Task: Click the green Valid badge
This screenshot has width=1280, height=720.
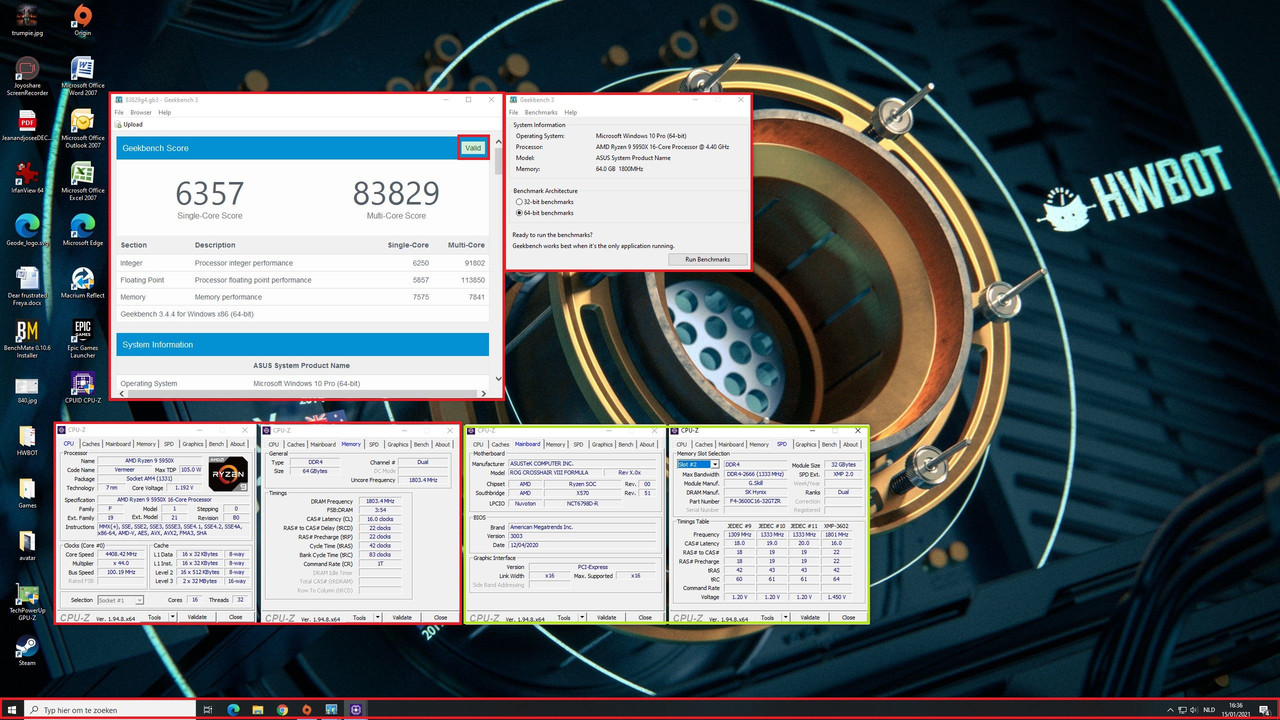Action: pos(473,147)
